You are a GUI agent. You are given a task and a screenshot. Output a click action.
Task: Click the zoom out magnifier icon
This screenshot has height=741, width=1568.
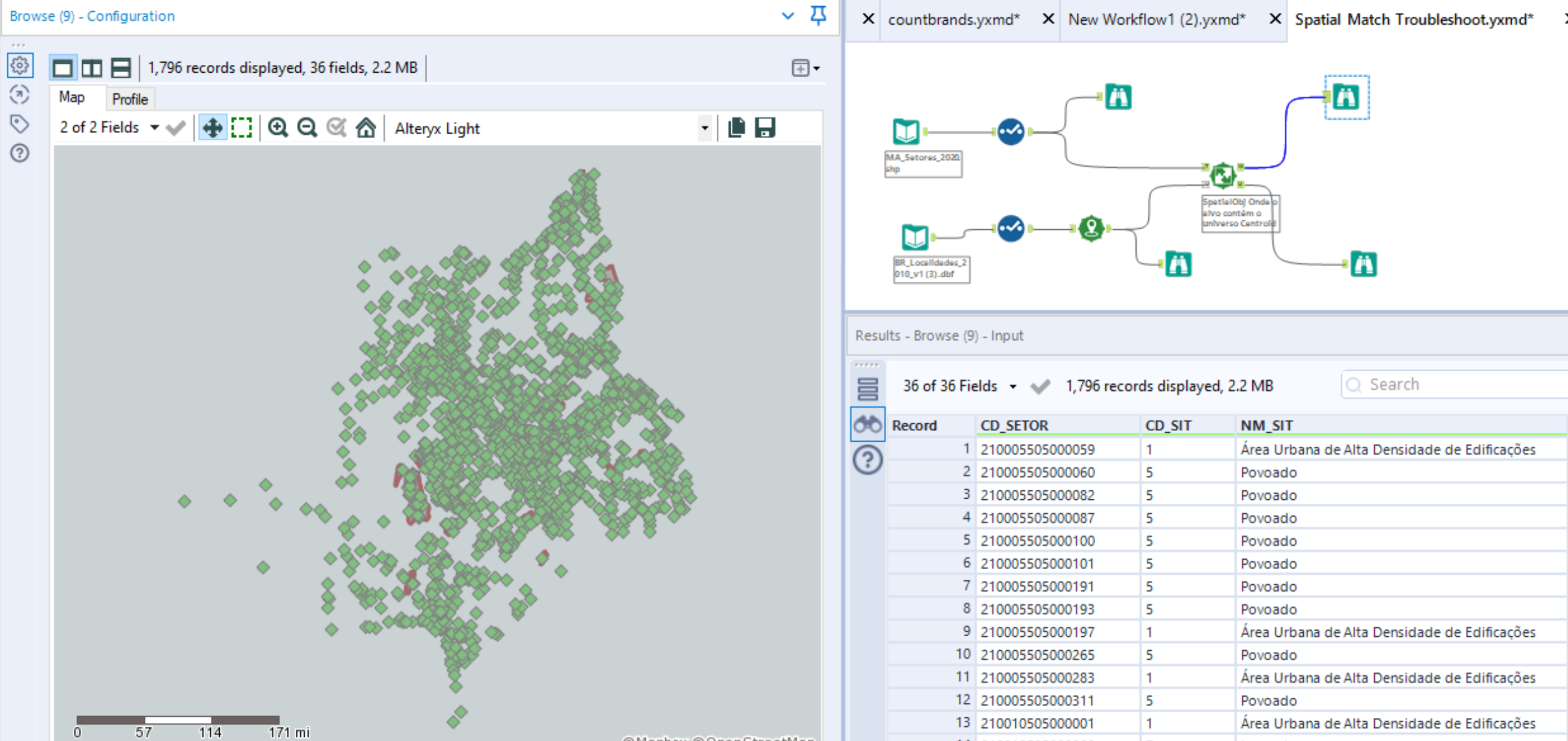click(308, 128)
